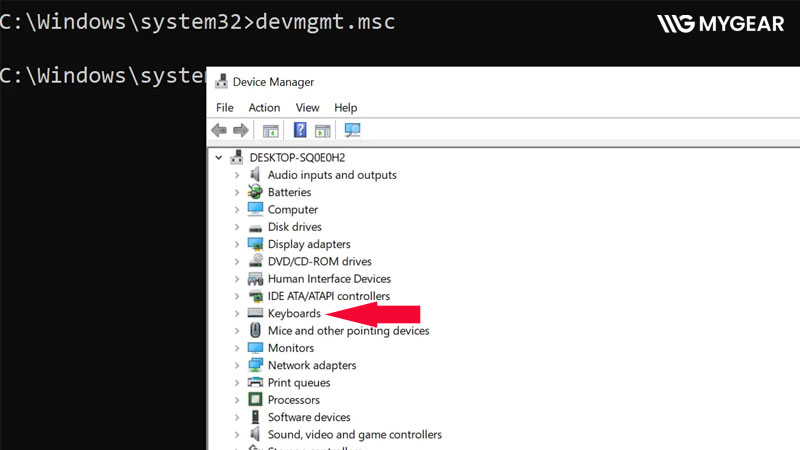The height and width of the screenshot is (450, 800).
Task: Click the Monitors category icon
Action: click(255, 348)
